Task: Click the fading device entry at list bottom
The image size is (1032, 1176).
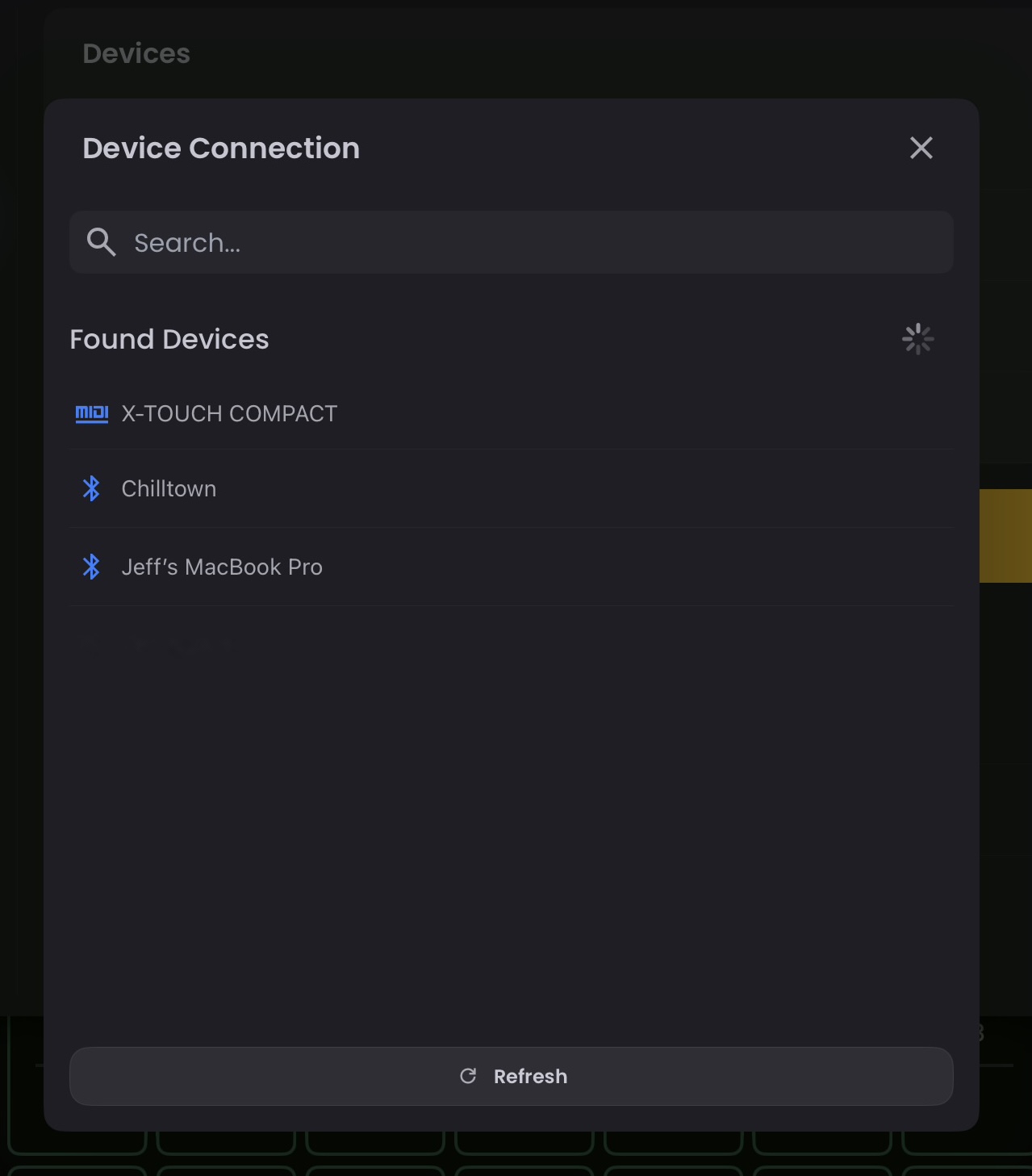Action: 161,644
